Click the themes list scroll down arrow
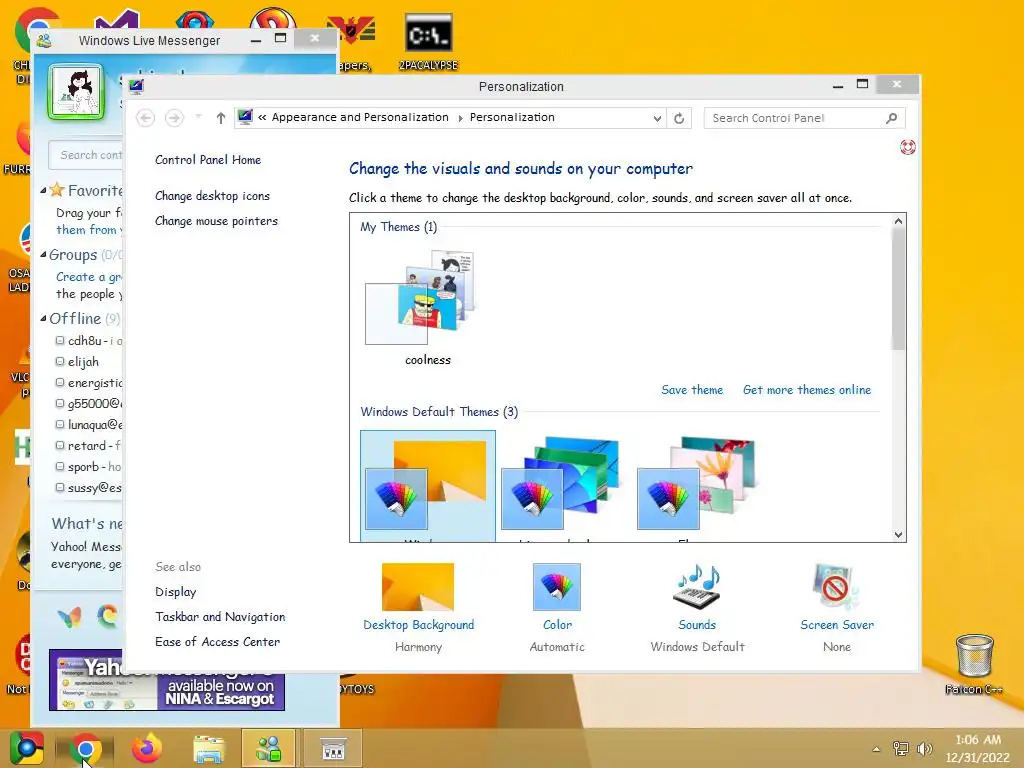The width and height of the screenshot is (1024, 768). [899, 535]
